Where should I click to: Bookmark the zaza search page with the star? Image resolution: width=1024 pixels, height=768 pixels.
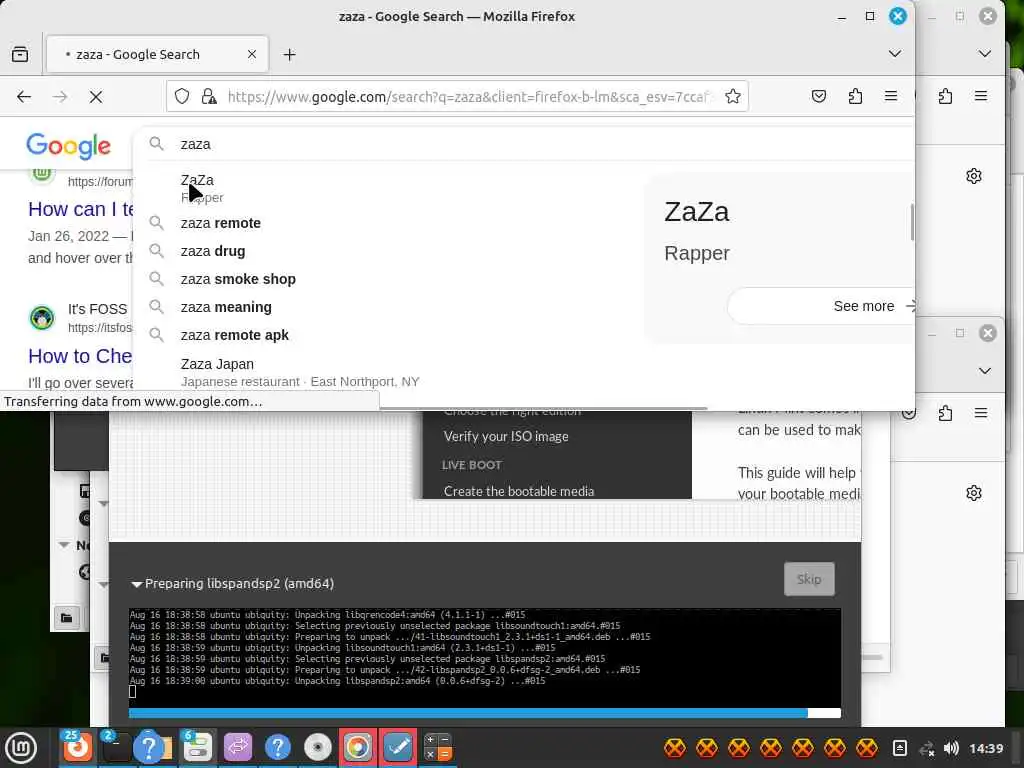click(733, 97)
